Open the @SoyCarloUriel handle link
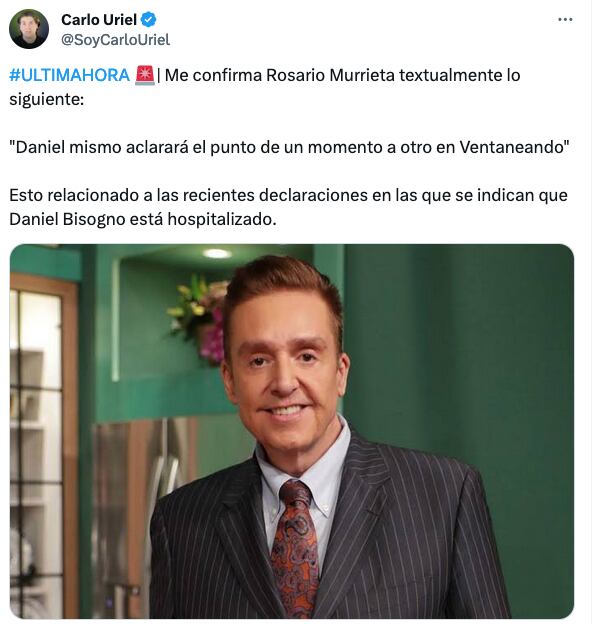593x624 pixels. point(115,40)
